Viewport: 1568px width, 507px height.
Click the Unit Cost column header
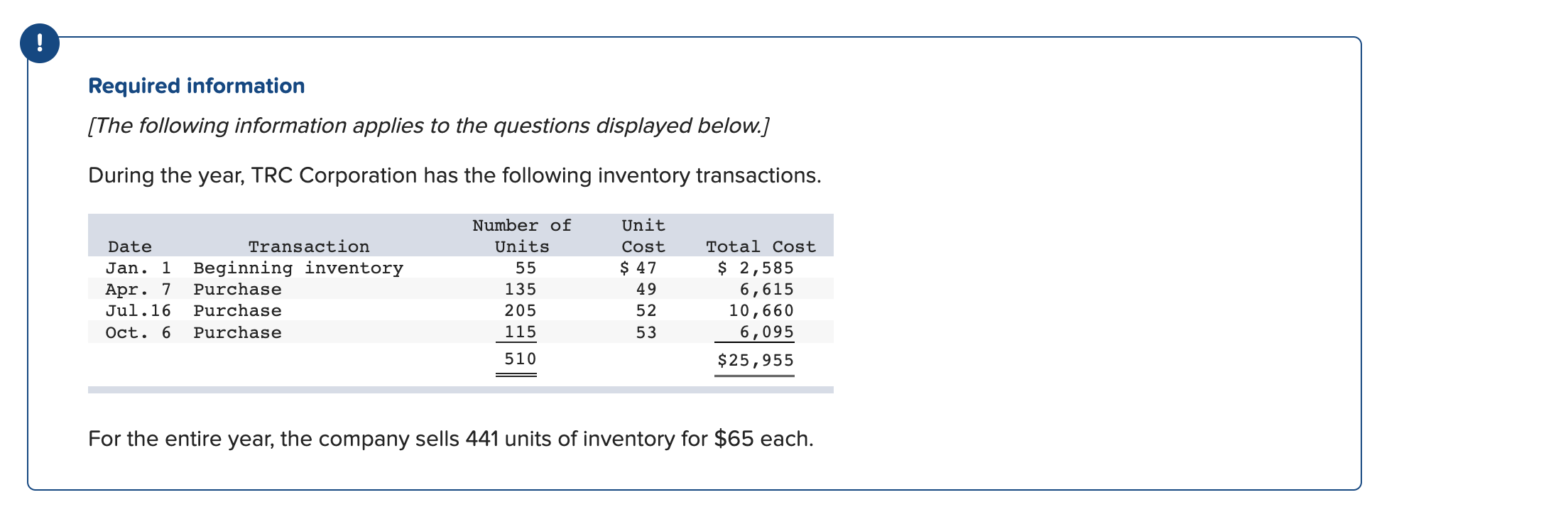click(643, 236)
